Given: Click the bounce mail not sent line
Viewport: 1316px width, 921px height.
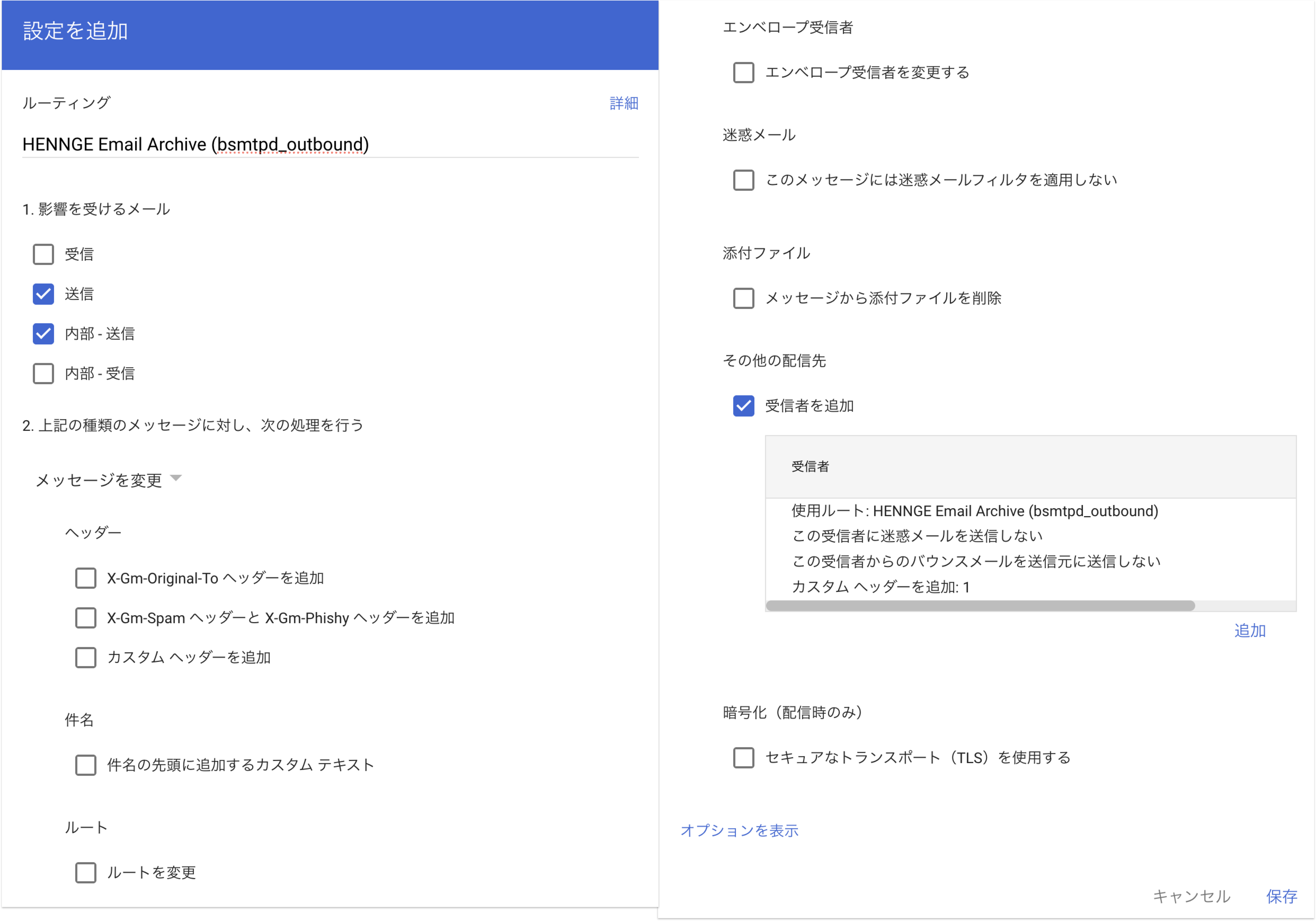Looking at the screenshot, I should tap(976, 561).
